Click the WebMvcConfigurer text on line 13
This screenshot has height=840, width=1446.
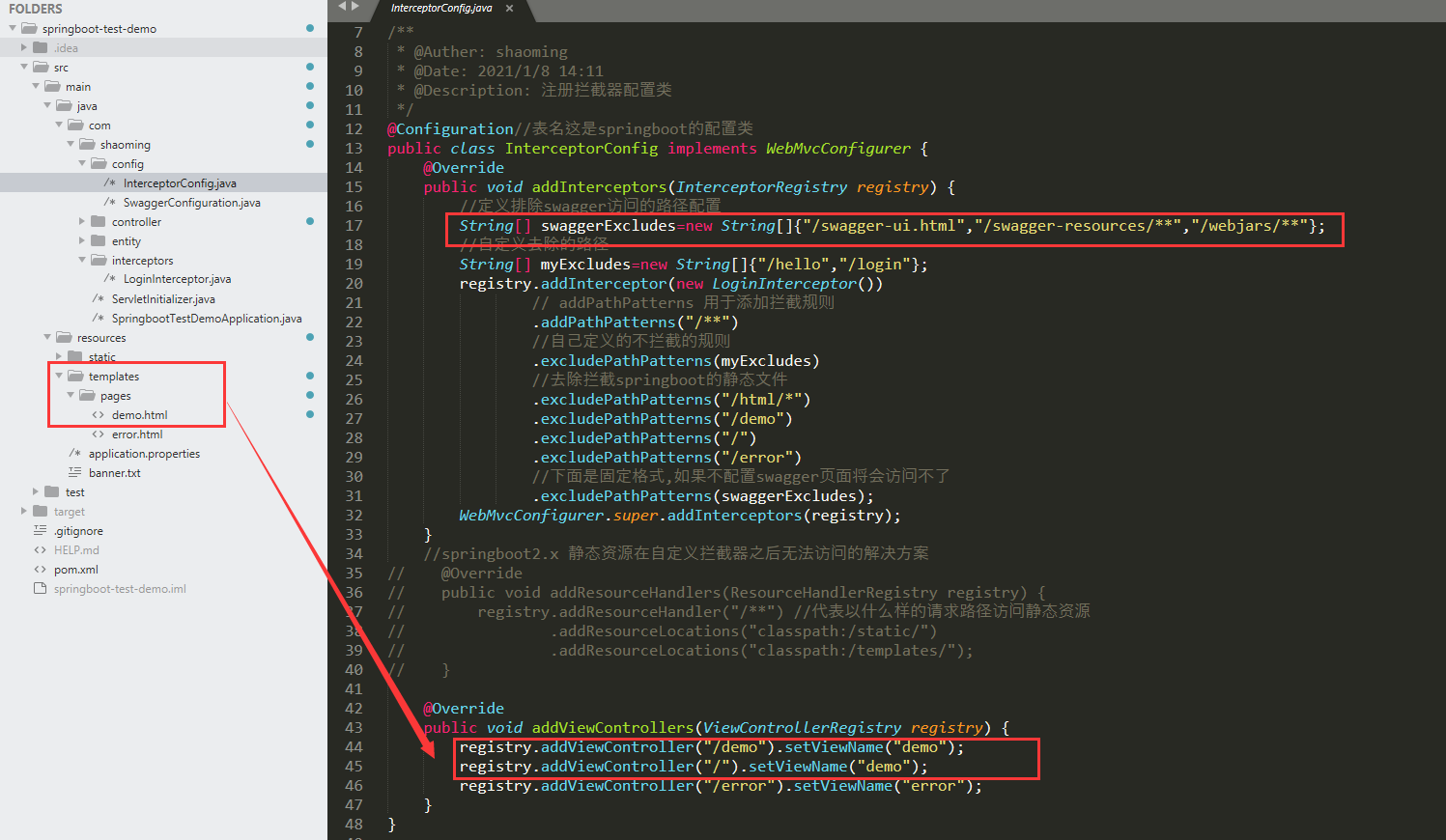pos(837,148)
